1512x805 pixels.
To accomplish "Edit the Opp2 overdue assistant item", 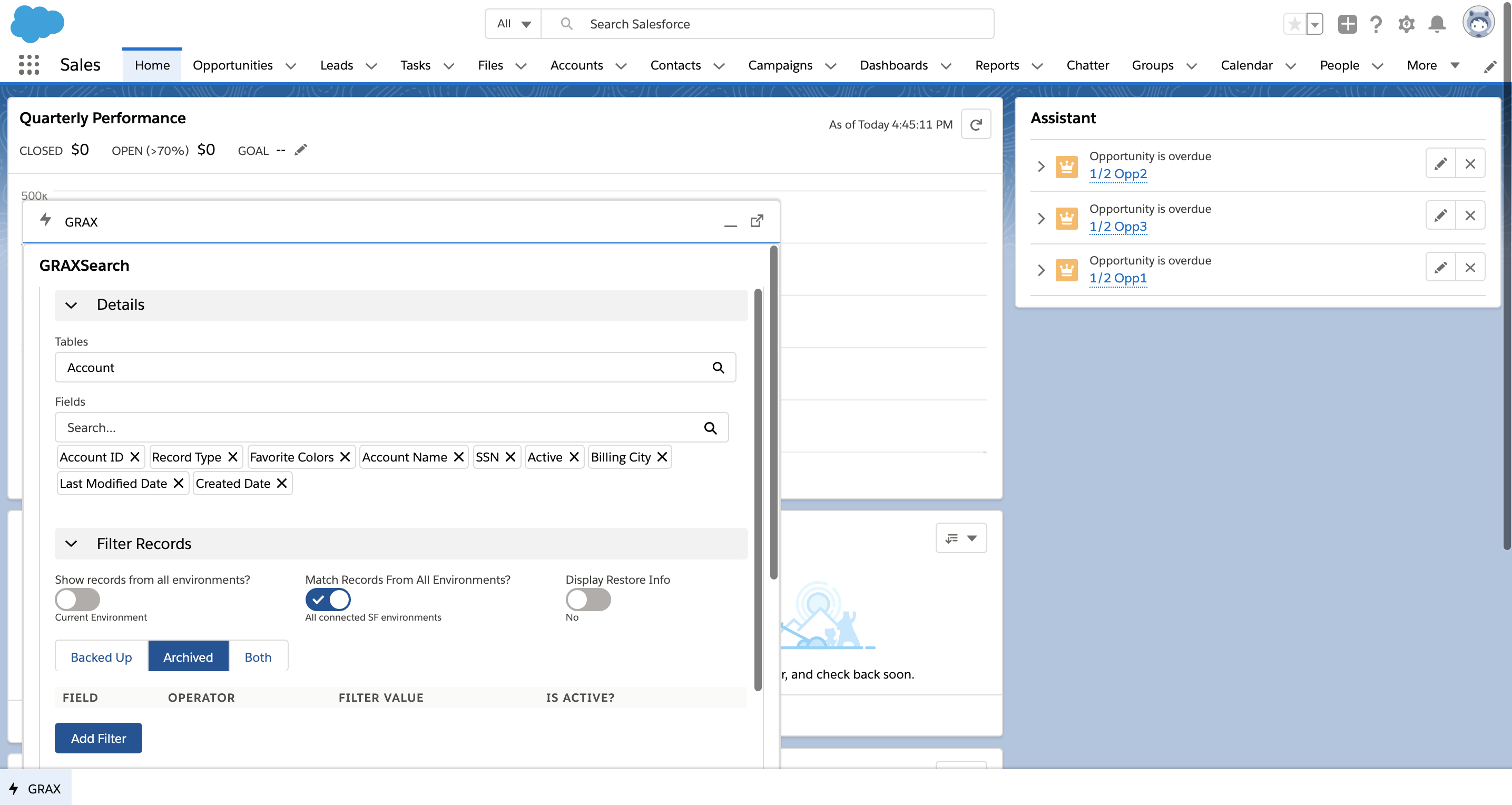I will click(x=1440, y=163).
